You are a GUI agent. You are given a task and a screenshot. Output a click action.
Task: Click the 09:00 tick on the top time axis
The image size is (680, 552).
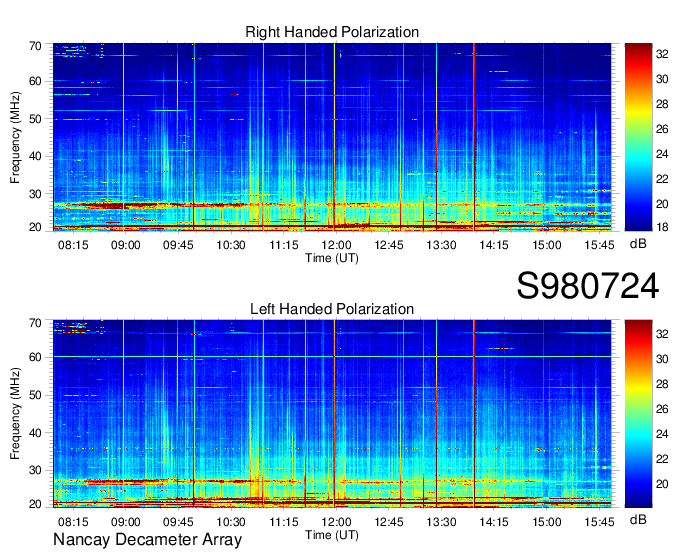coord(125,245)
